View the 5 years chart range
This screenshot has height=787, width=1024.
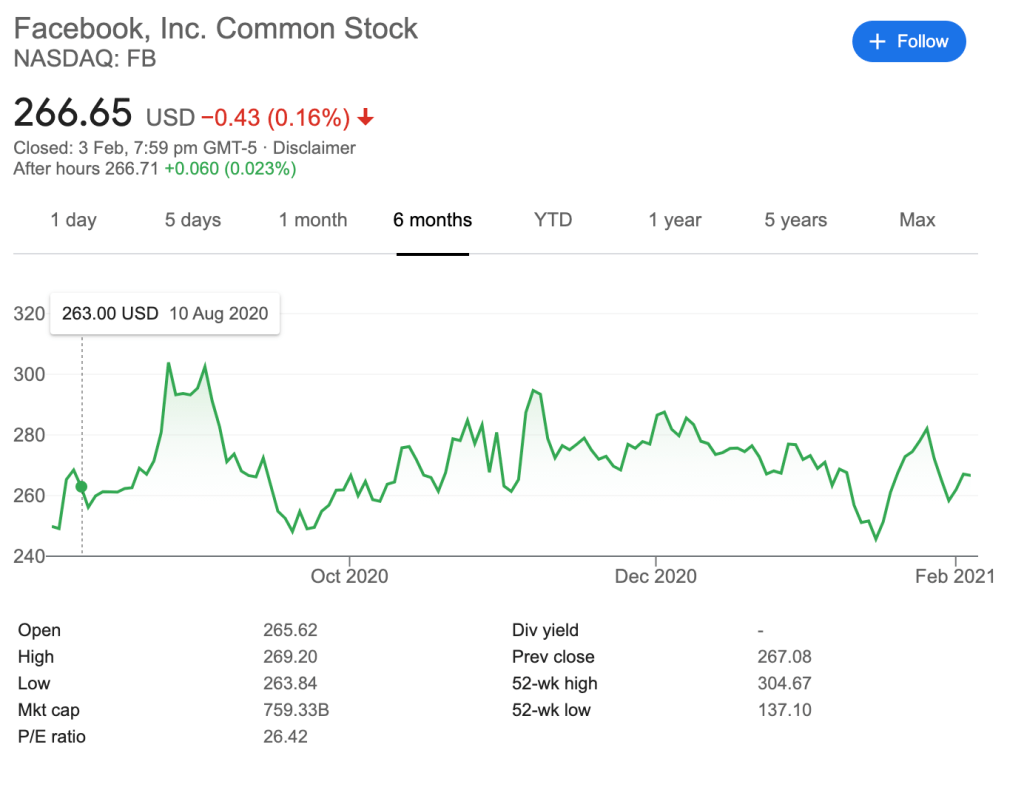(x=796, y=220)
